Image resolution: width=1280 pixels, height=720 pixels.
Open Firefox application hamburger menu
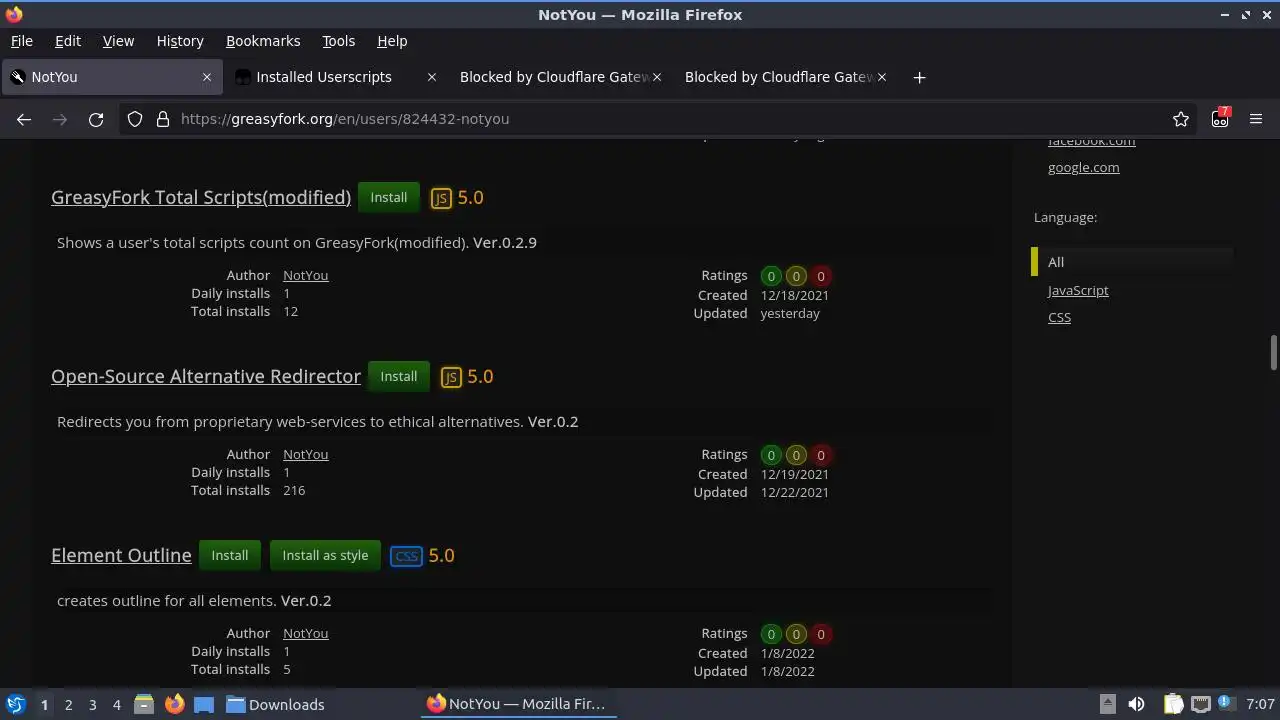1256,119
